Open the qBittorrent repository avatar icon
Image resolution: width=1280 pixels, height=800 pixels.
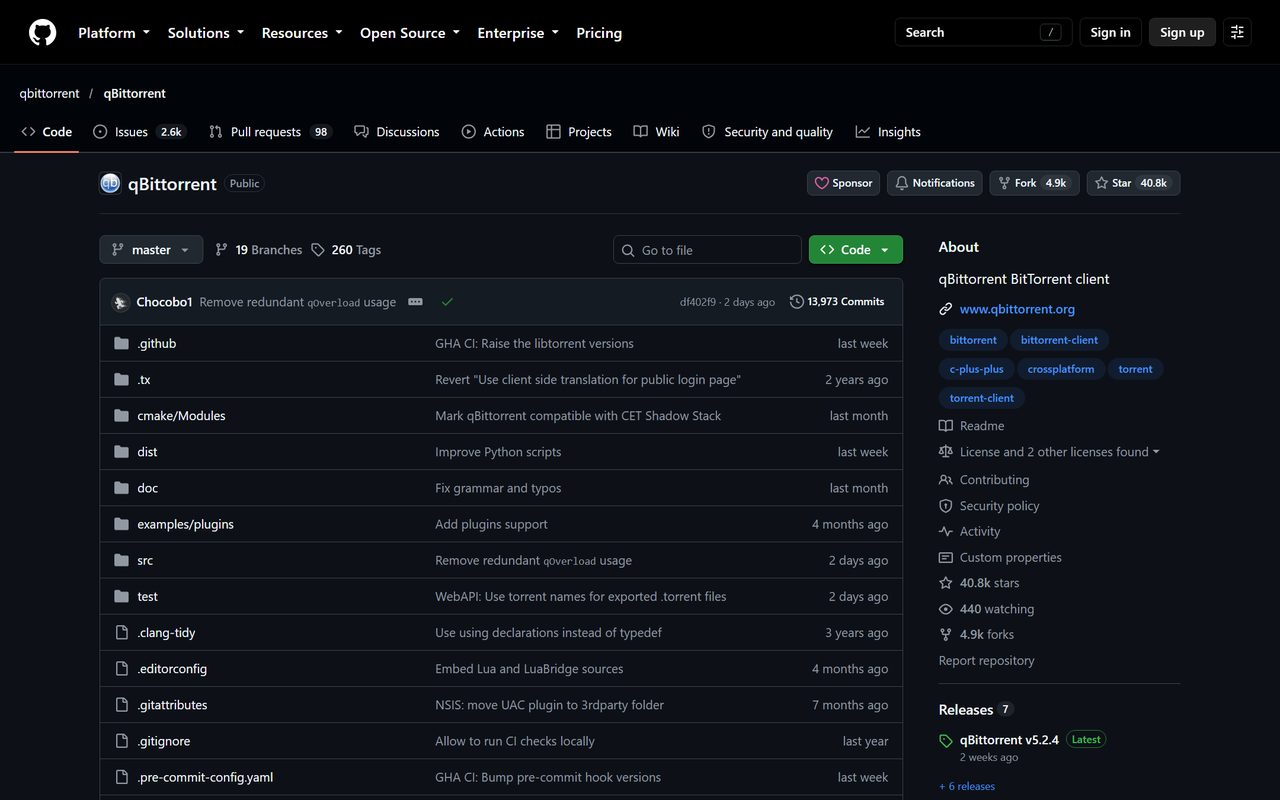[x=110, y=184]
